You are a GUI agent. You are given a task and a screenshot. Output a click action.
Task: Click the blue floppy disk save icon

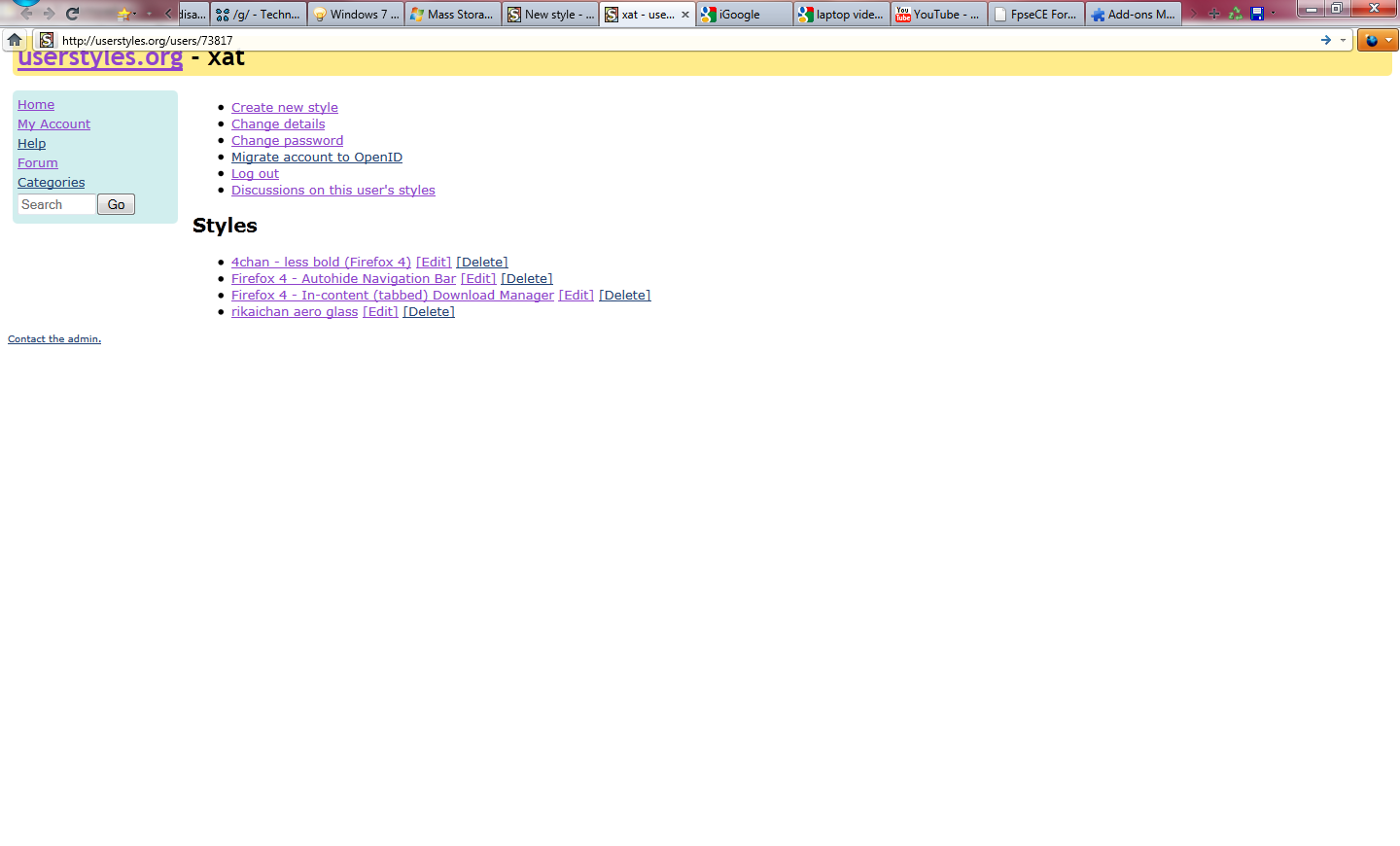(x=1257, y=14)
